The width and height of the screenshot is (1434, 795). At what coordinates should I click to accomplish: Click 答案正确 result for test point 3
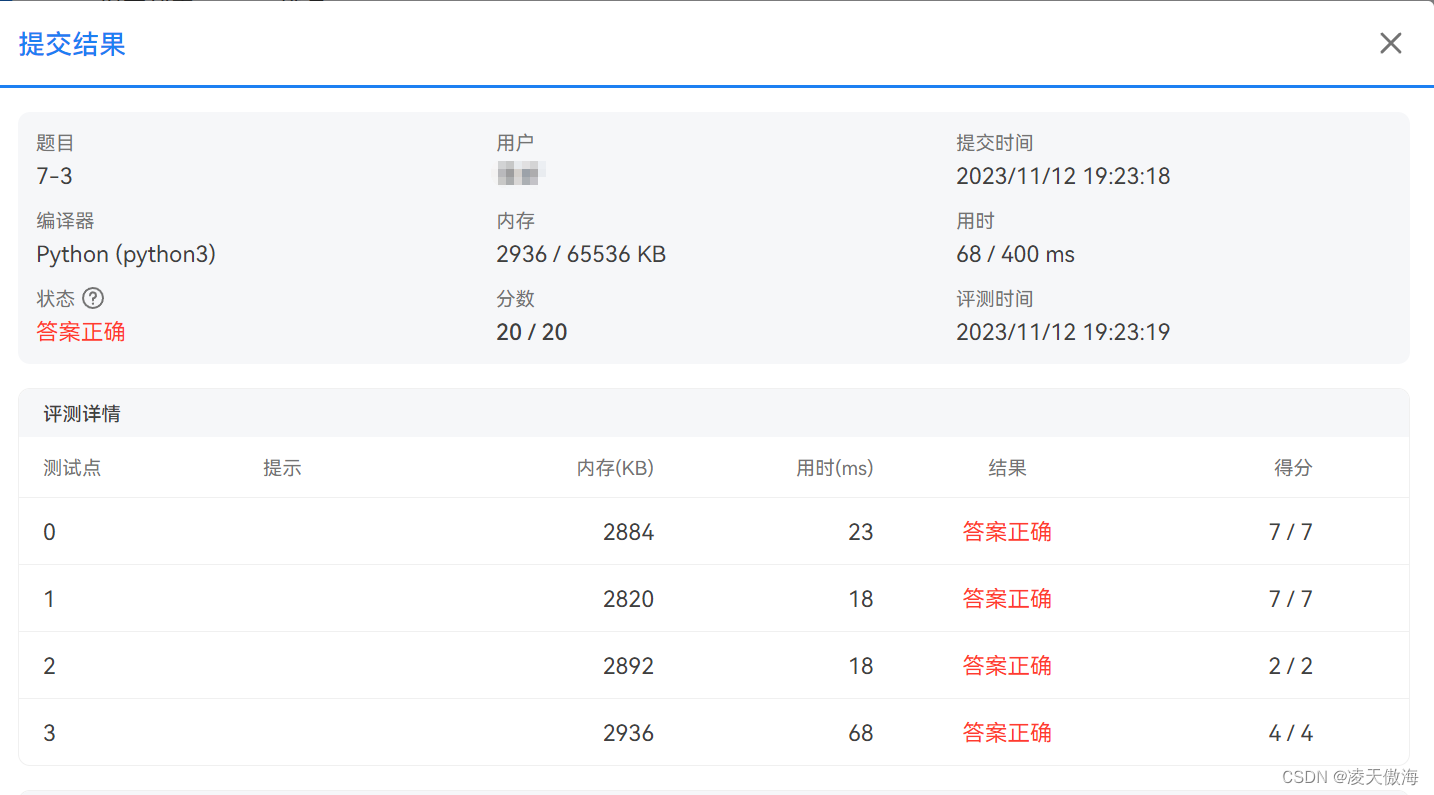click(x=1007, y=733)
